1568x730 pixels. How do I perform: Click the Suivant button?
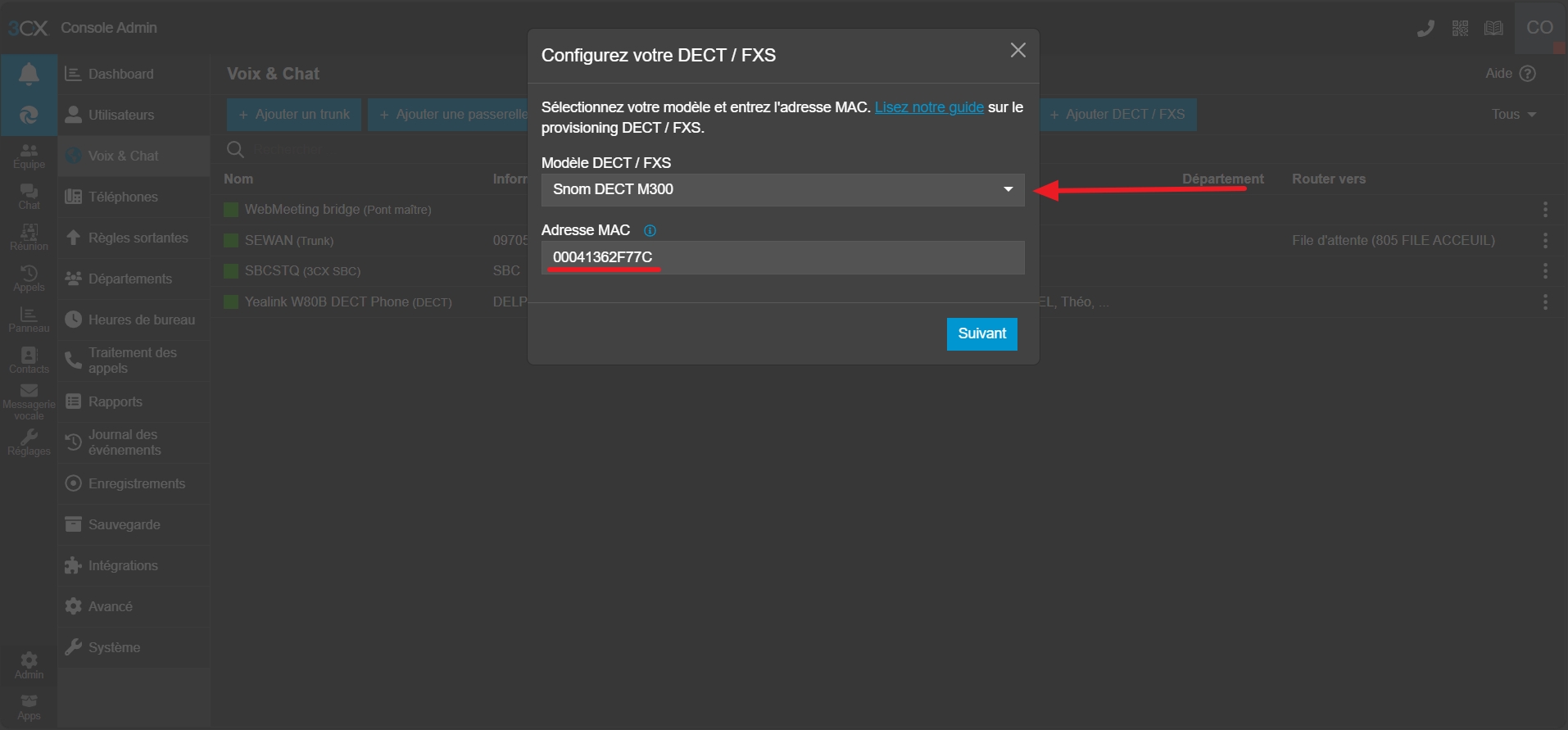(981, 334)
